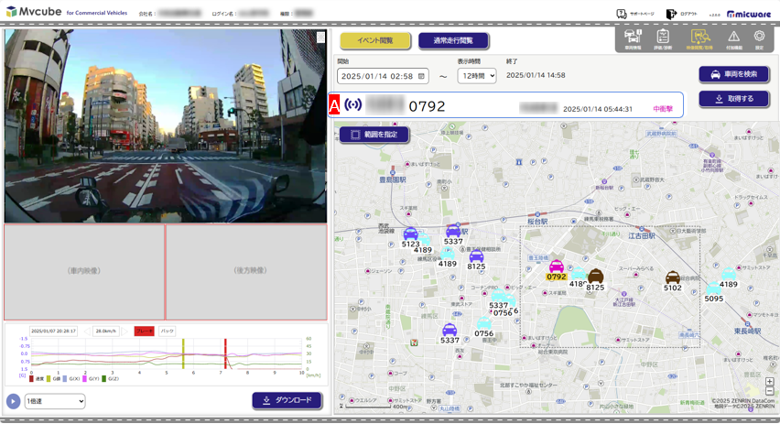Click the 車両を検索 vehicle search button
780x424 pixels.
(x=734, y=74)
